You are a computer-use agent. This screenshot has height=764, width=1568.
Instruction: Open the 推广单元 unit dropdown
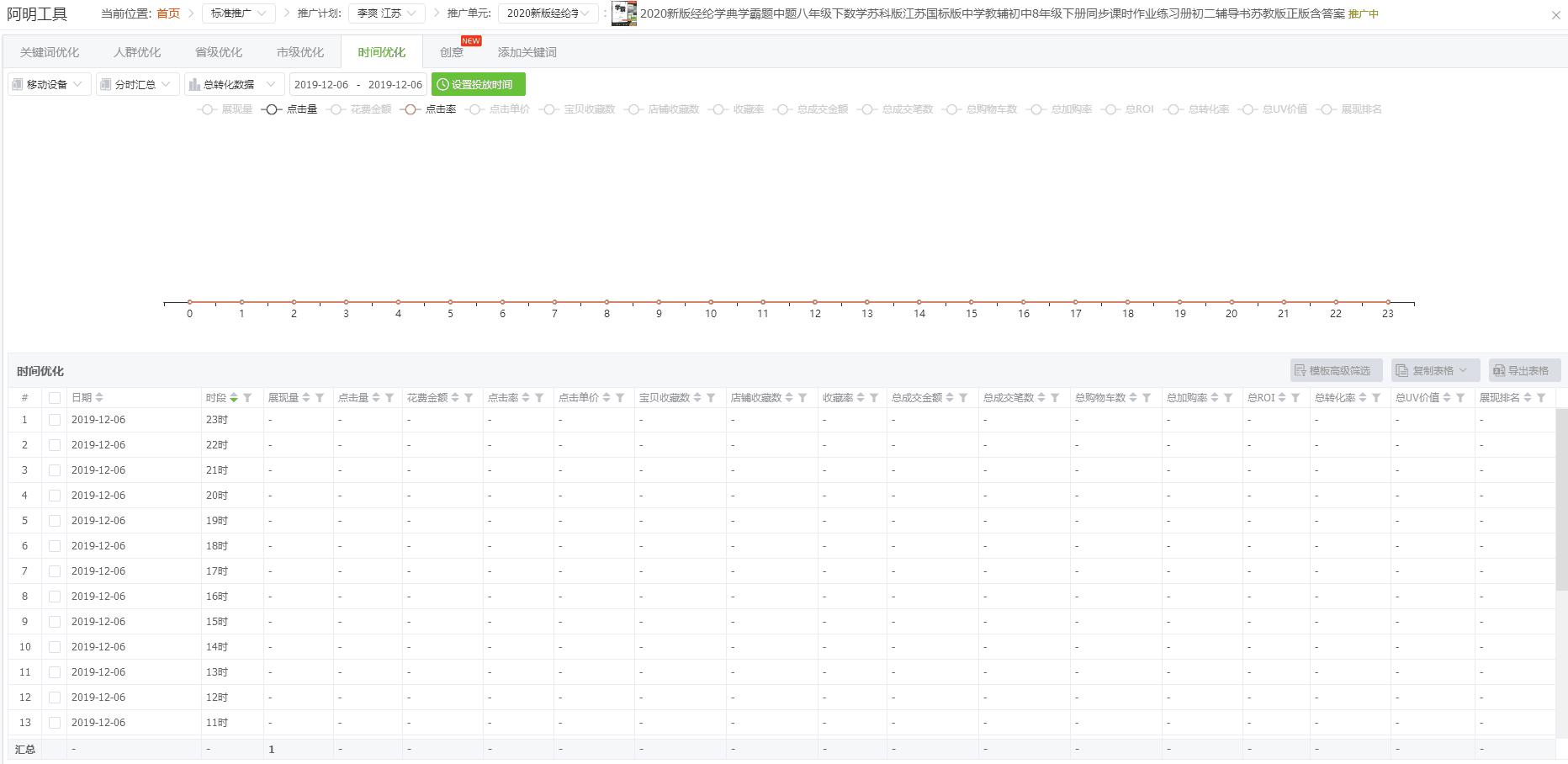coord(548,13)
